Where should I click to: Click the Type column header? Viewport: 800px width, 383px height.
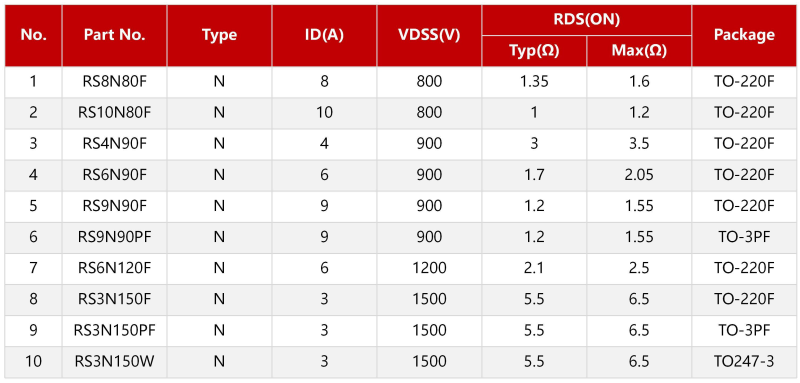tap(219, 35)
